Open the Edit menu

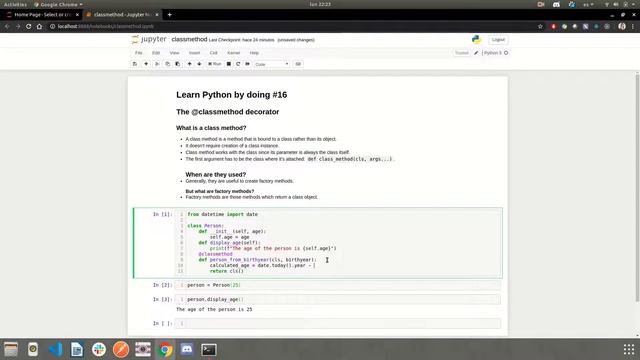click(156, 53)
